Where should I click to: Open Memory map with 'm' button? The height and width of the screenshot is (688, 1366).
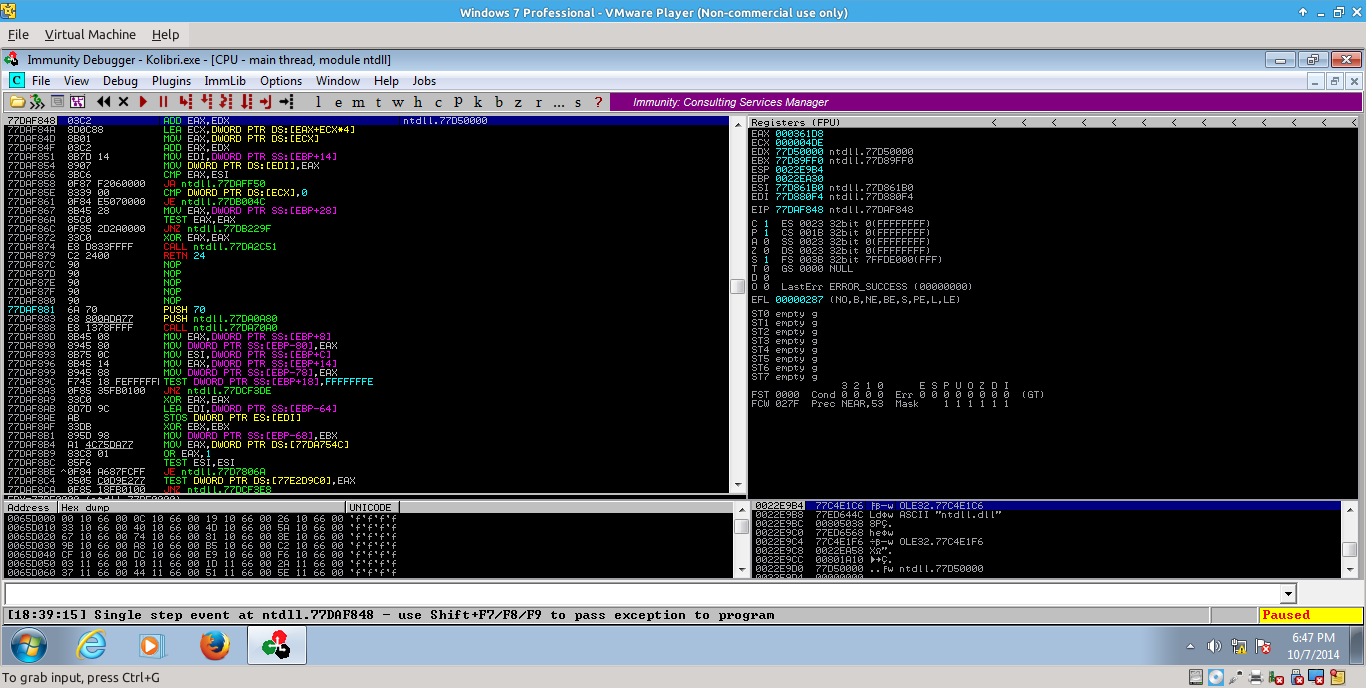coord(358,102)
